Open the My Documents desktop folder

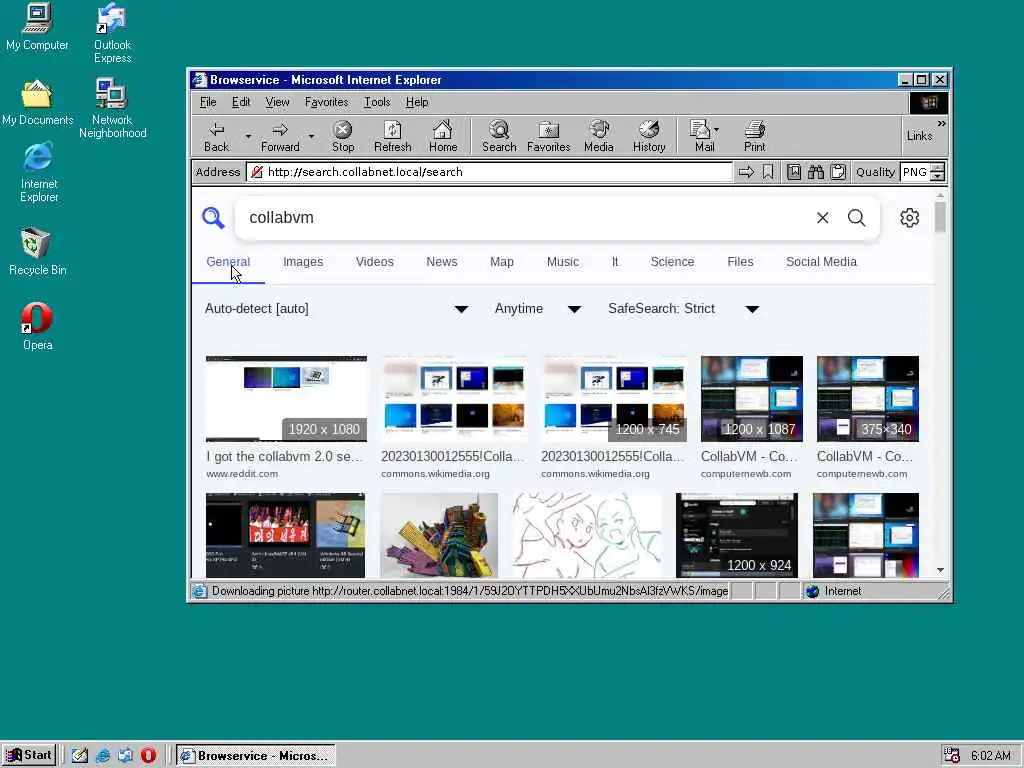click(37, 103)
